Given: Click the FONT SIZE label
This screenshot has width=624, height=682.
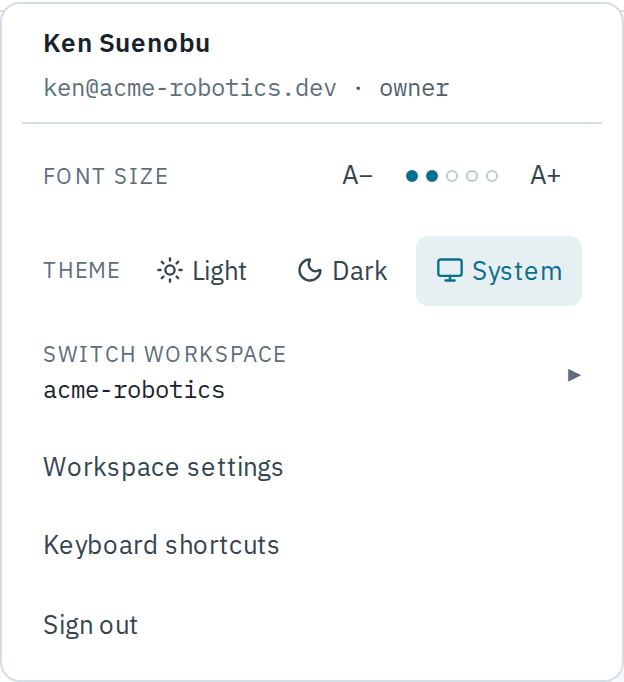Looking at the screenshot, I should coord(106,176).
